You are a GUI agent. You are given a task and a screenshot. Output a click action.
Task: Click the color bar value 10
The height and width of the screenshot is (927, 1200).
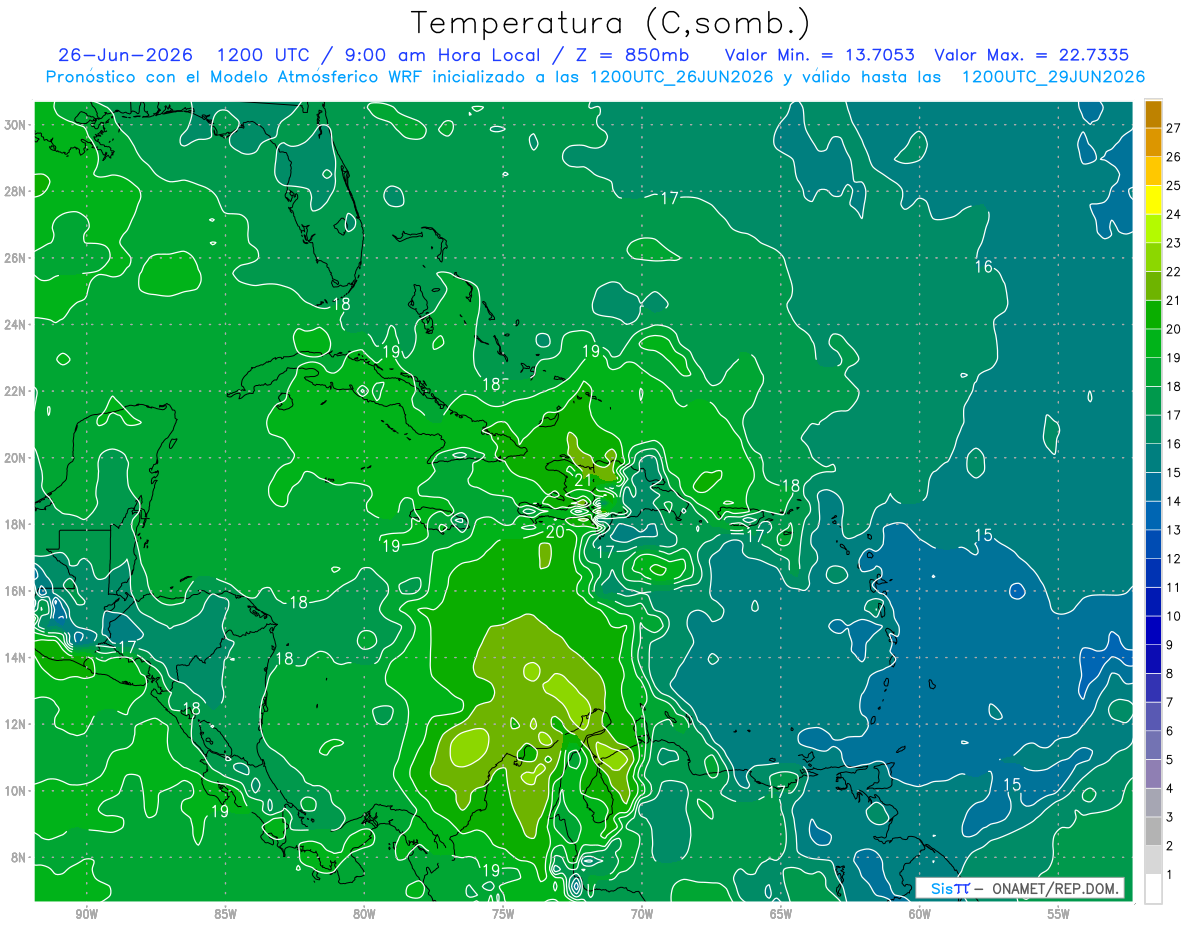tap(1173, 617)
